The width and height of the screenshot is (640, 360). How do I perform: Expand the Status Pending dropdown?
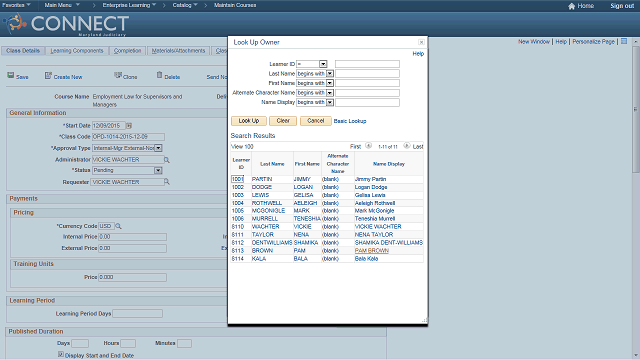pos(158,170)
